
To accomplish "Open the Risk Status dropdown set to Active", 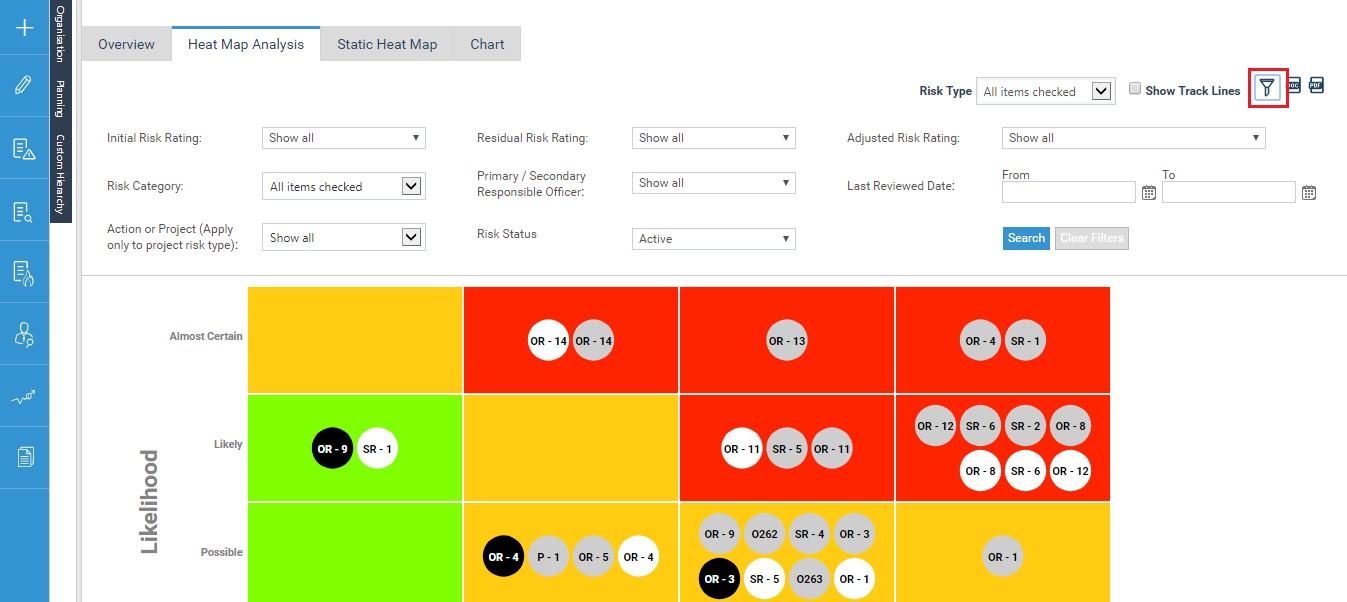I will [713, 239].
